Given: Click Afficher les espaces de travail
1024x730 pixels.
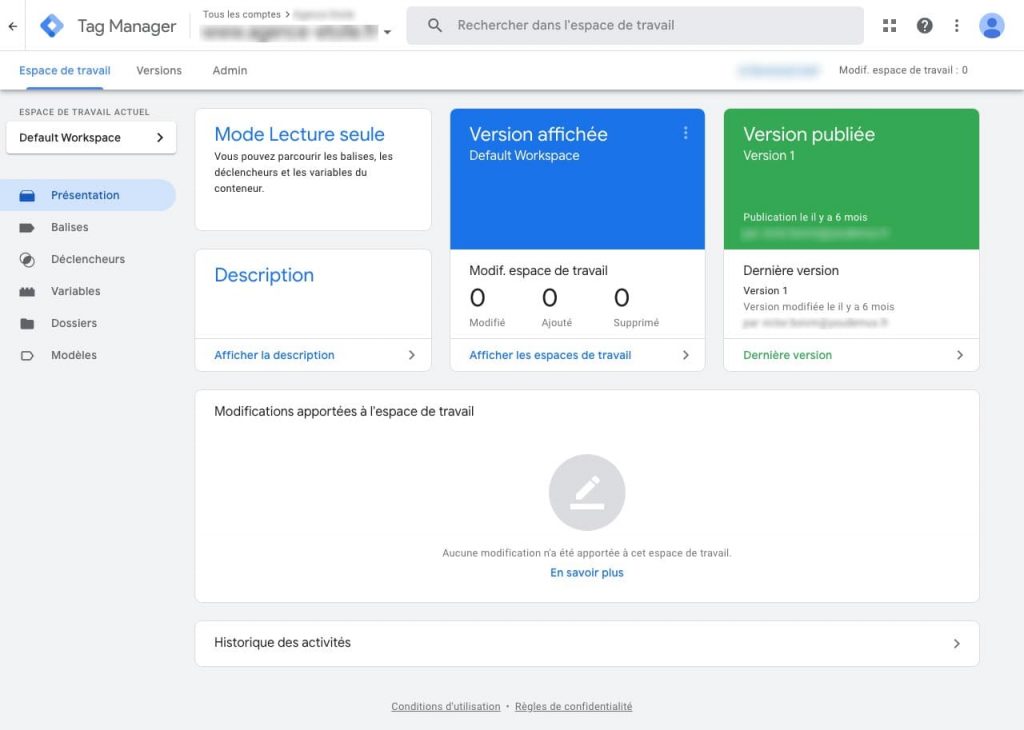Looking at the screenshot, I should [550, 355].
